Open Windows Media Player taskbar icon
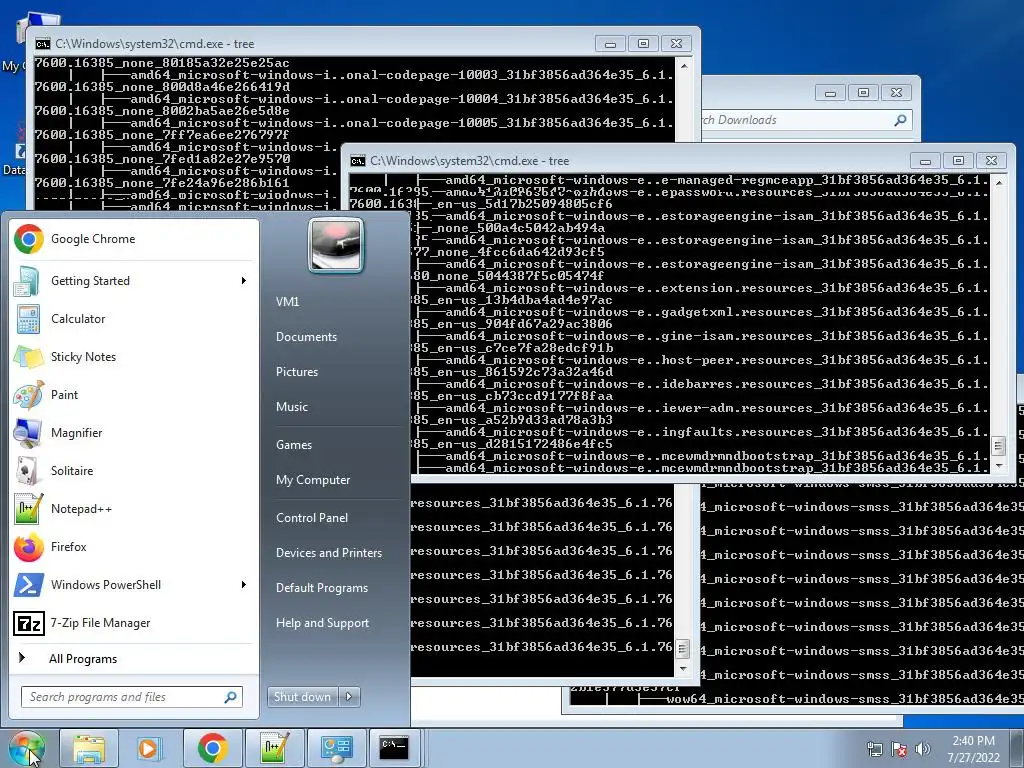This screenshot has width=1024, height=768. point(149,748)
